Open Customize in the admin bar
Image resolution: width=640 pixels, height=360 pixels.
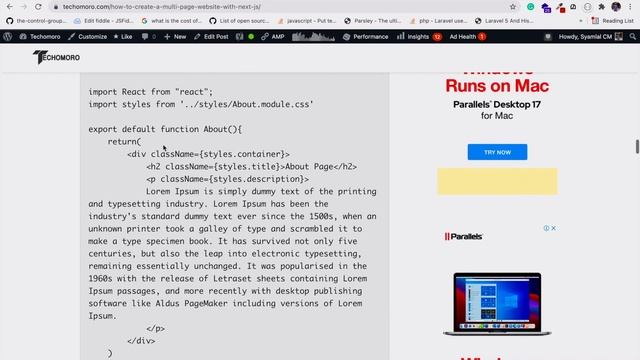coord(87,36)
